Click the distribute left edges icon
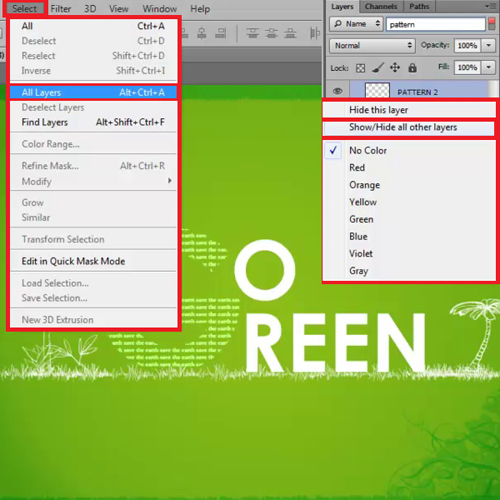Viewport: 500px width, 500px height. pyautogui.click(x=315, y=33)
